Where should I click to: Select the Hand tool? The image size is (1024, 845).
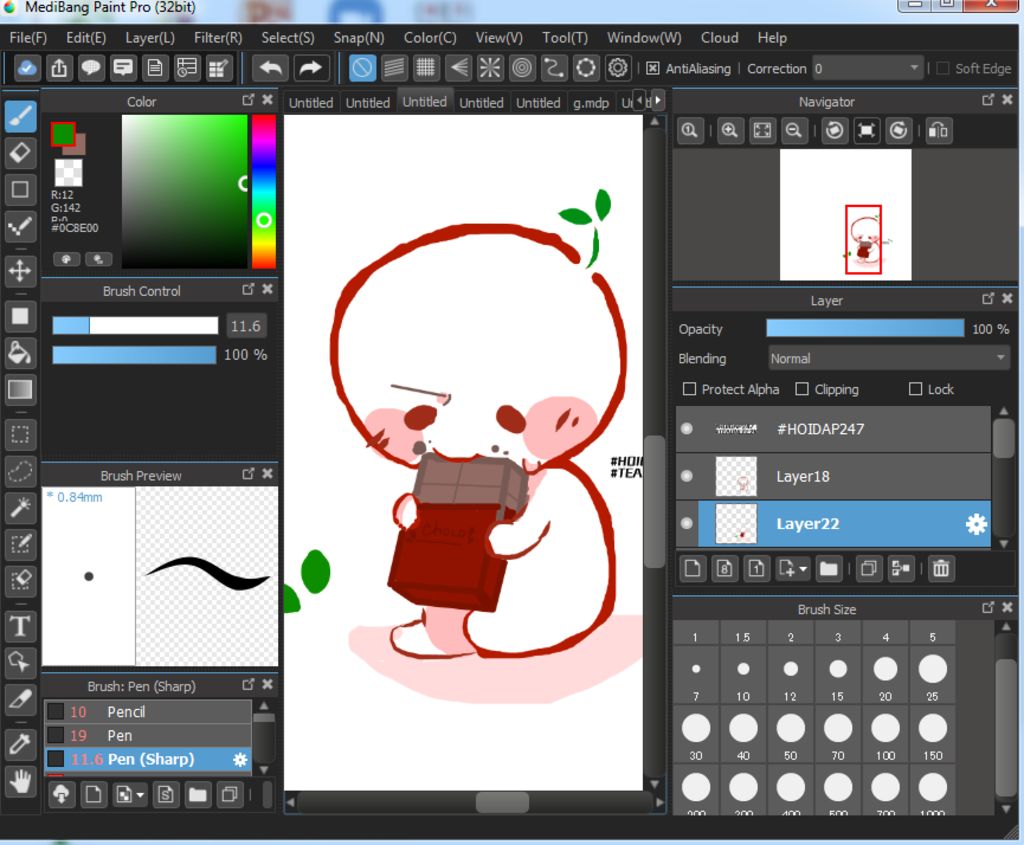tap(20, 780)
